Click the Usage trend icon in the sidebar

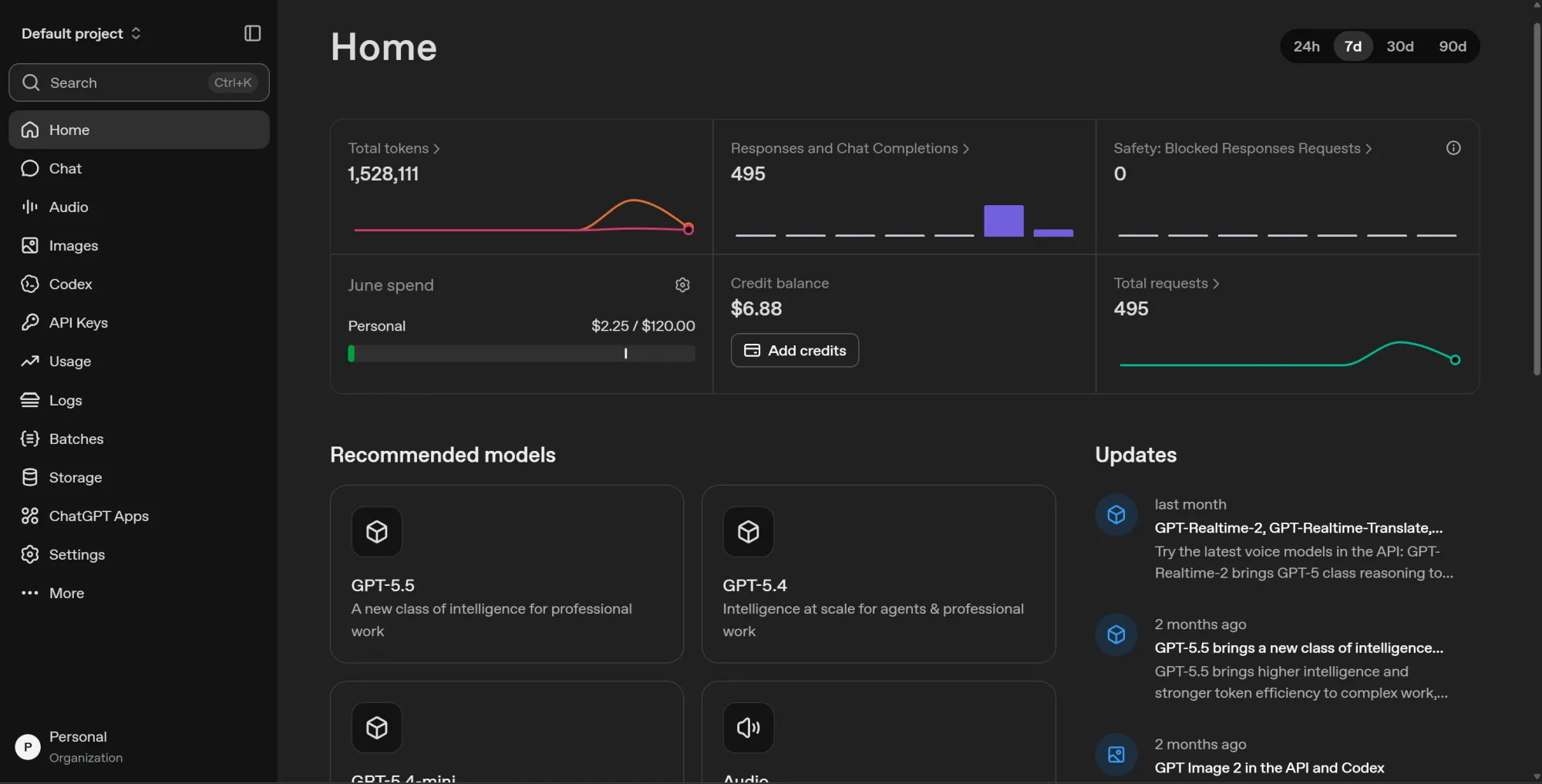pyautogui.click(x=30, y=361)
